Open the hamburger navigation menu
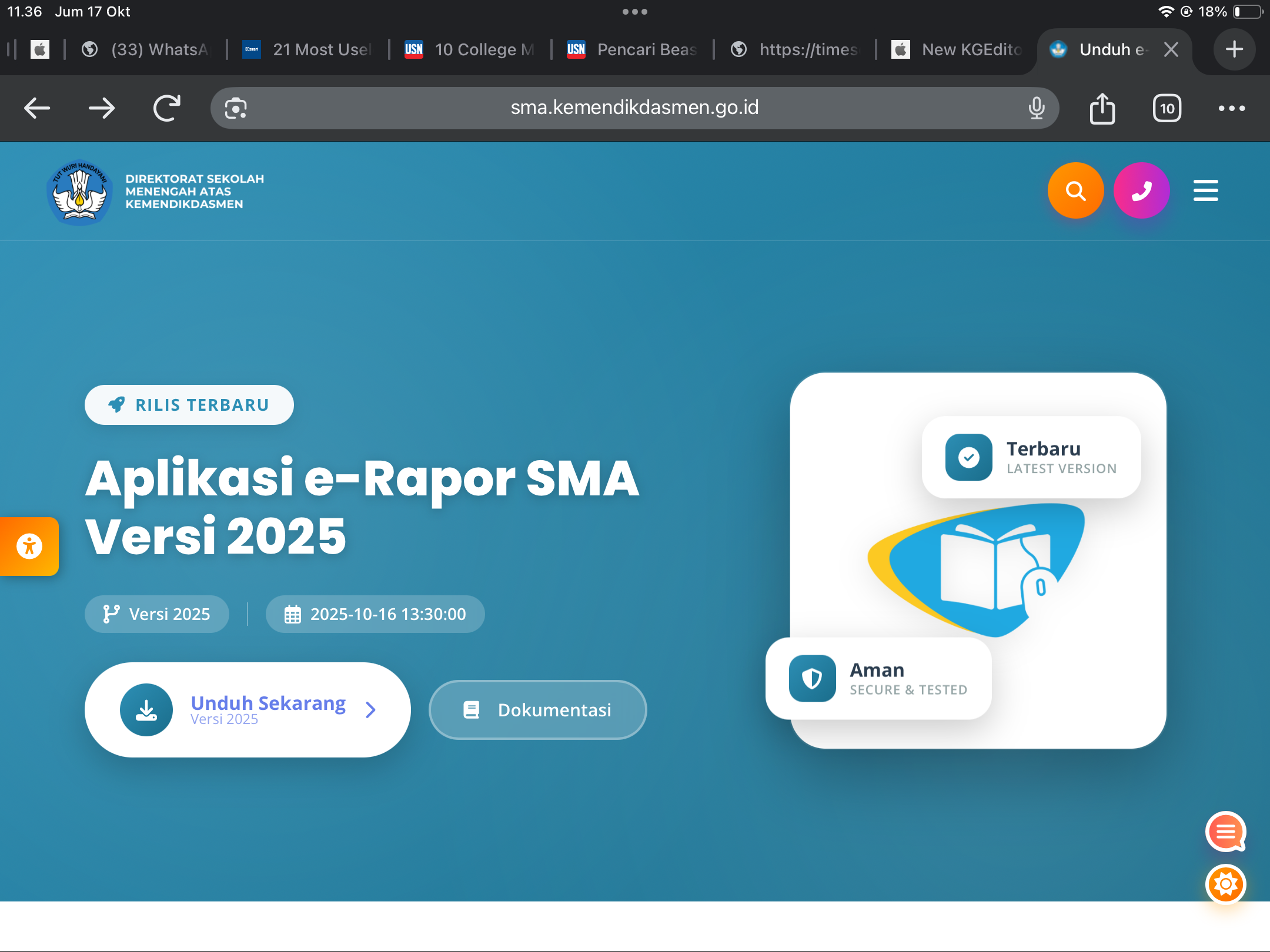The width and height of the screenshot is (1270, 952). point(1206,190)
